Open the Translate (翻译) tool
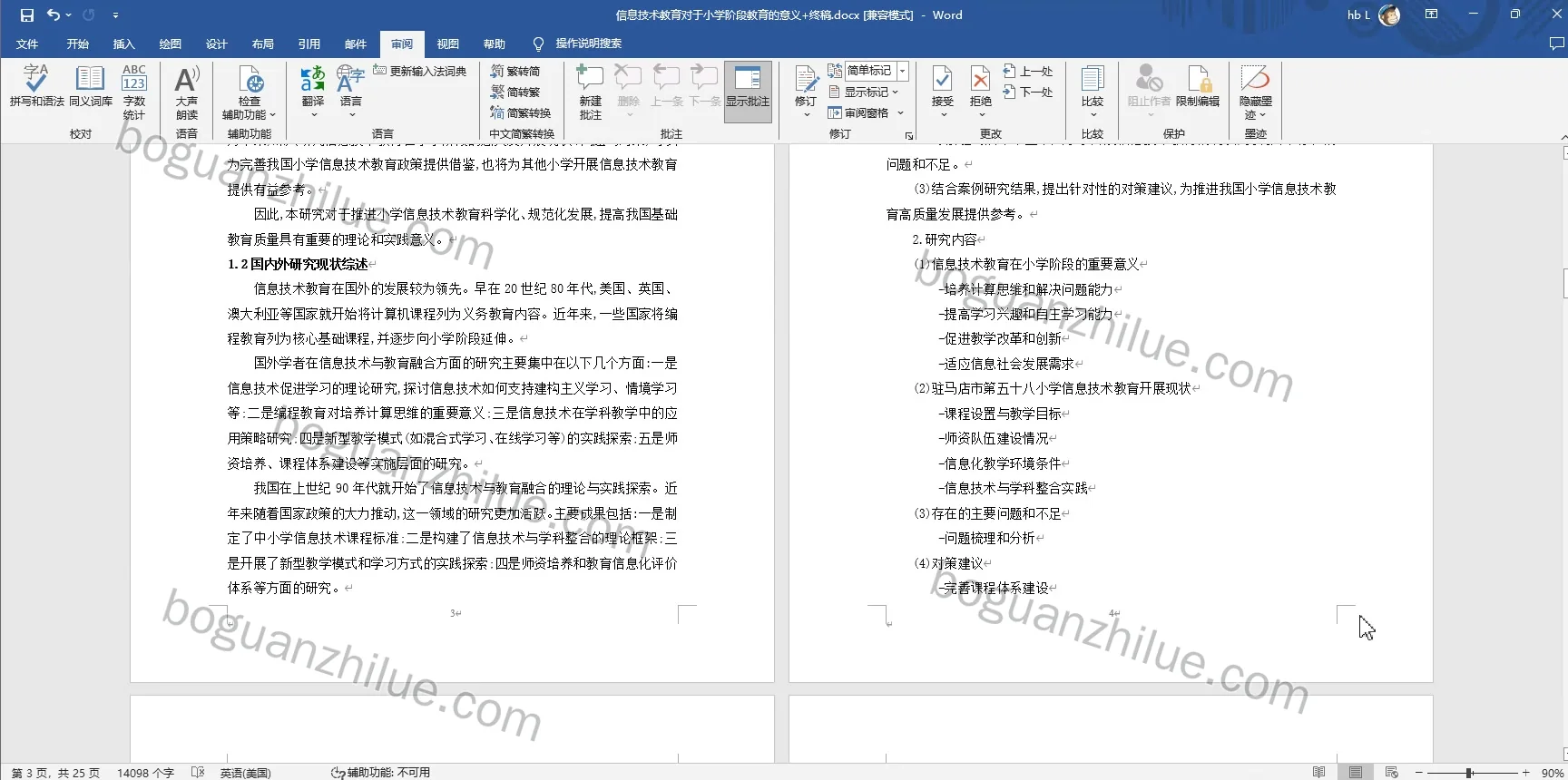Screen dimensions: 1568x780 (313, 92)
